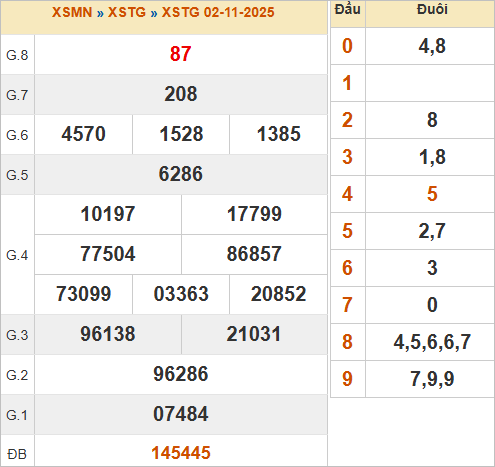Click the G.5 row label

[x=17, y=175]
